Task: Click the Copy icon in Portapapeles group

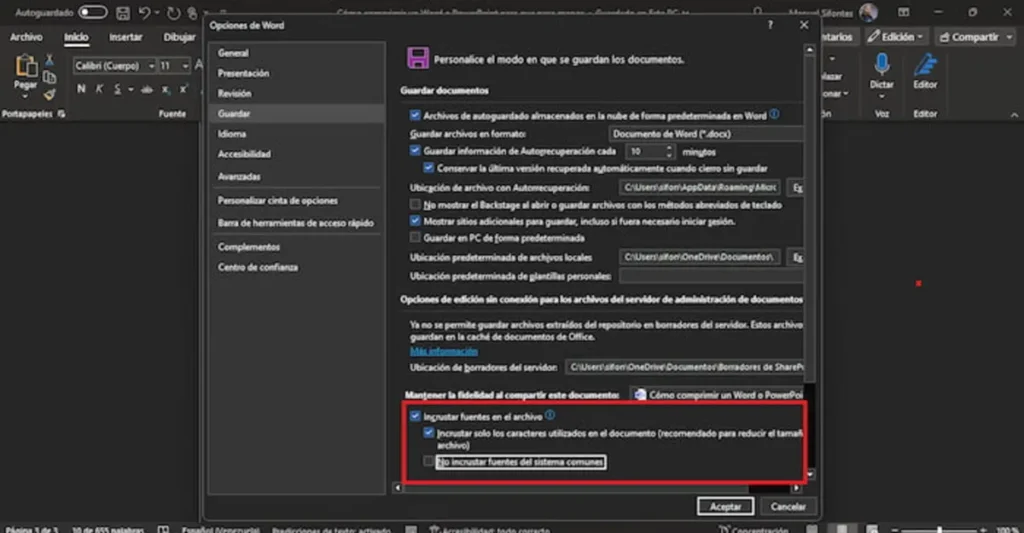Action: [49, 78]
